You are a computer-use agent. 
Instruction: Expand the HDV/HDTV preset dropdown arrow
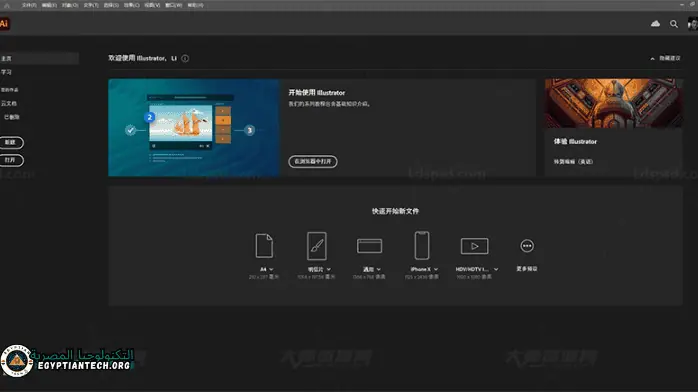pyautogui.click(x=496, y=270)
